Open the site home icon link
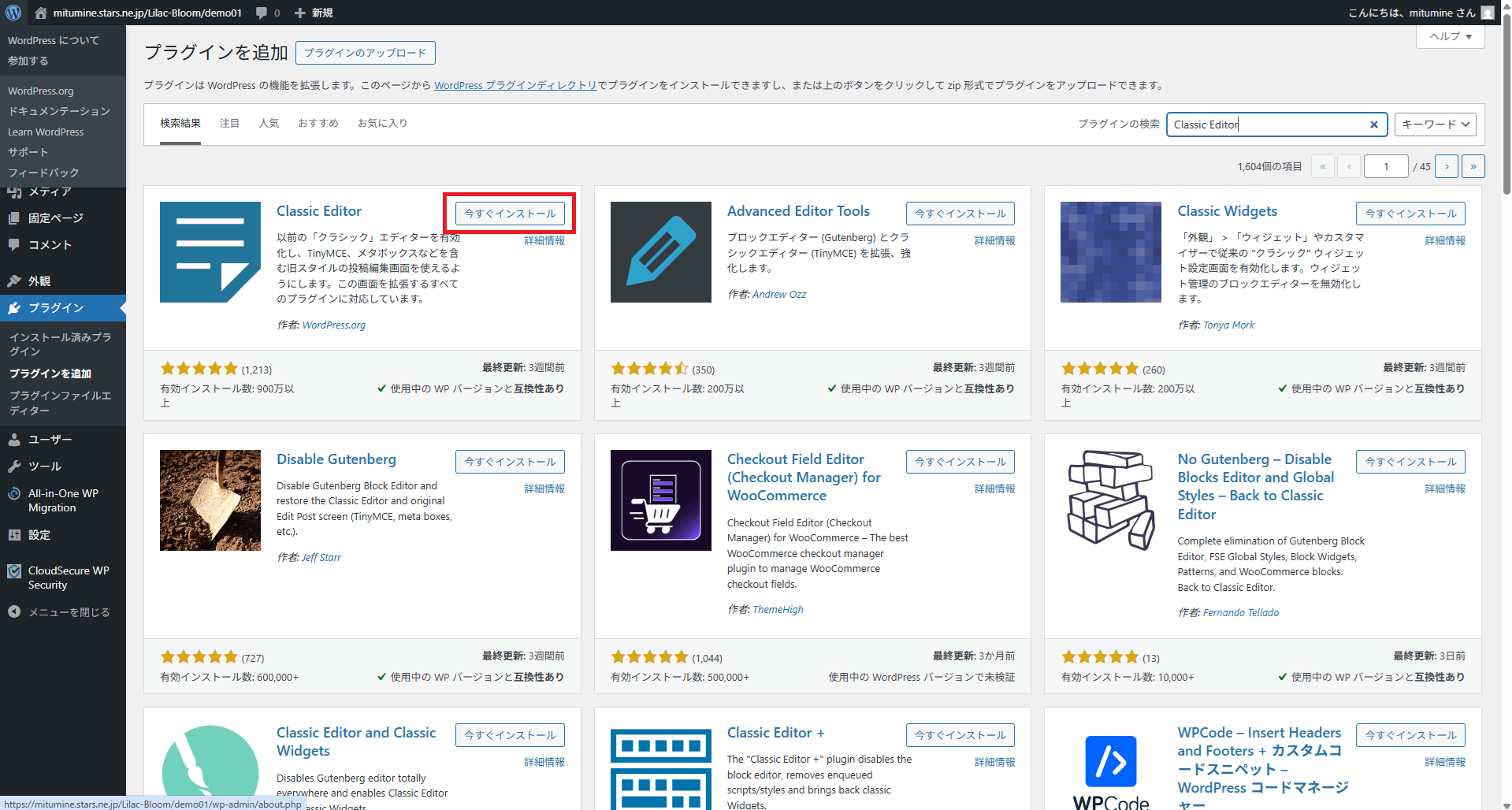Image resolution: width=1512 pixels, height=810 pixels. pos(41,13)
